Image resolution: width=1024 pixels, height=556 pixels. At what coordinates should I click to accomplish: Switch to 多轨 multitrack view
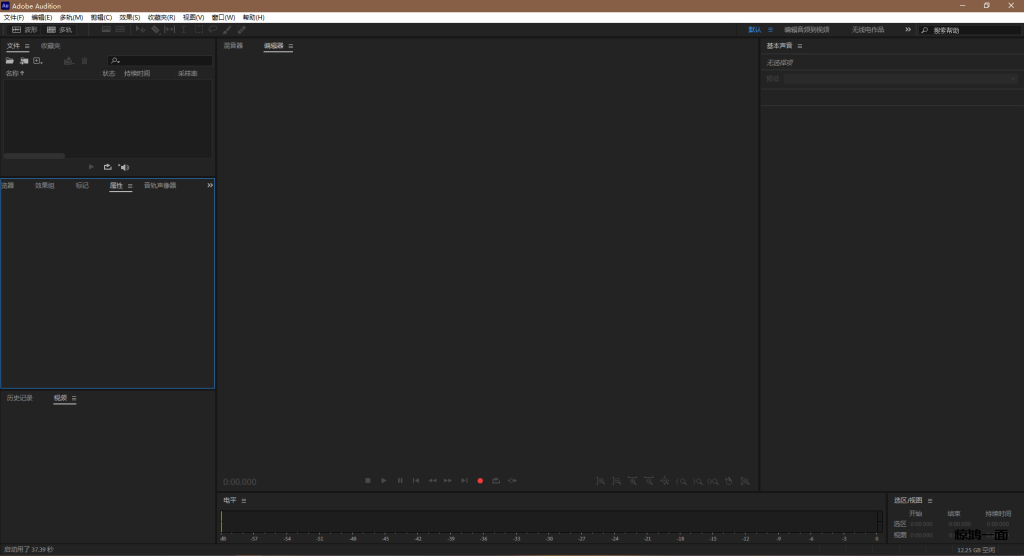[59, 30]
